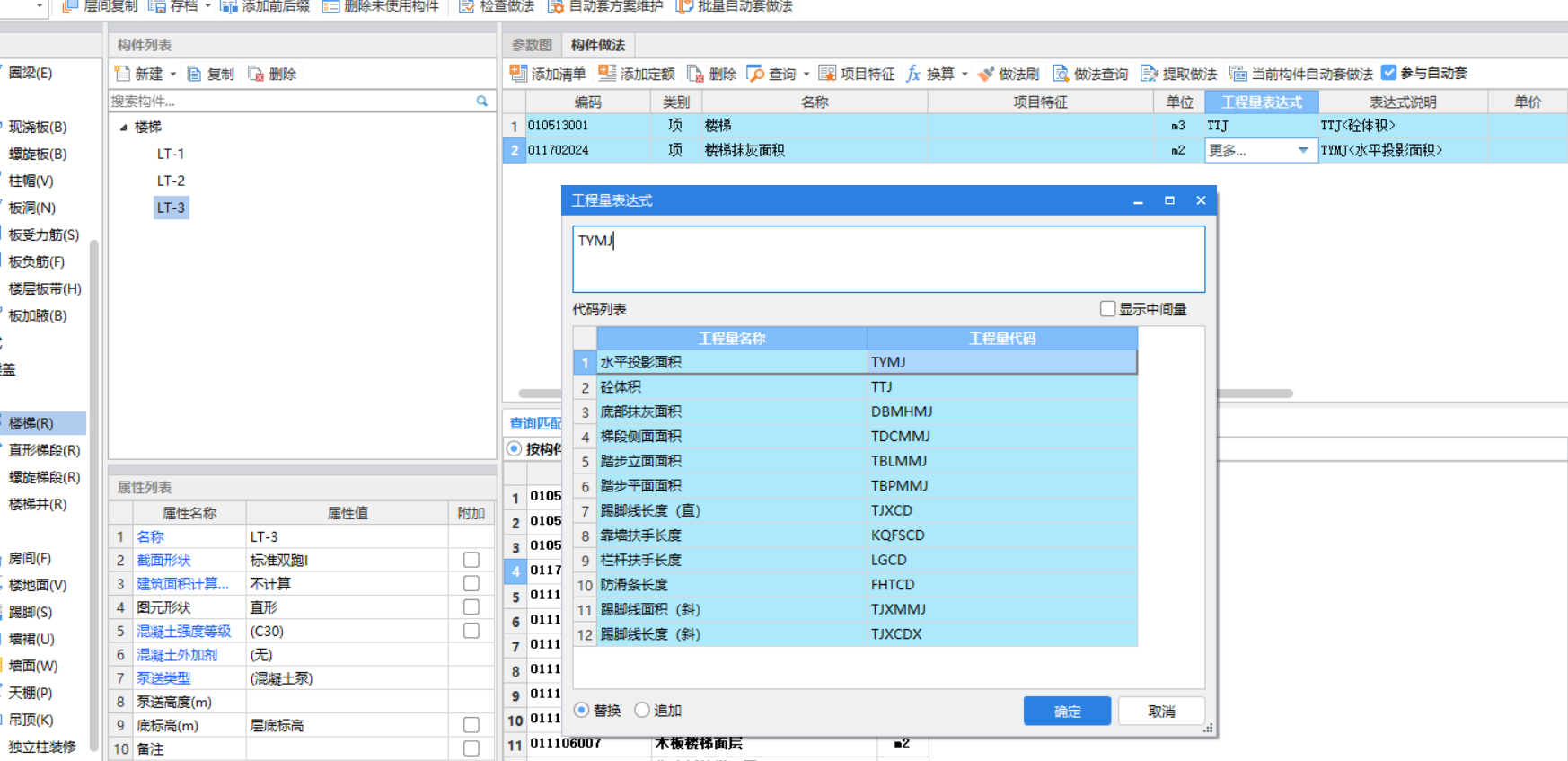The width and height of the screenshot is (1568, 761).
Task: Select the 底部抹灰面积 DBMHMJ row
Action: pos(855,411)
